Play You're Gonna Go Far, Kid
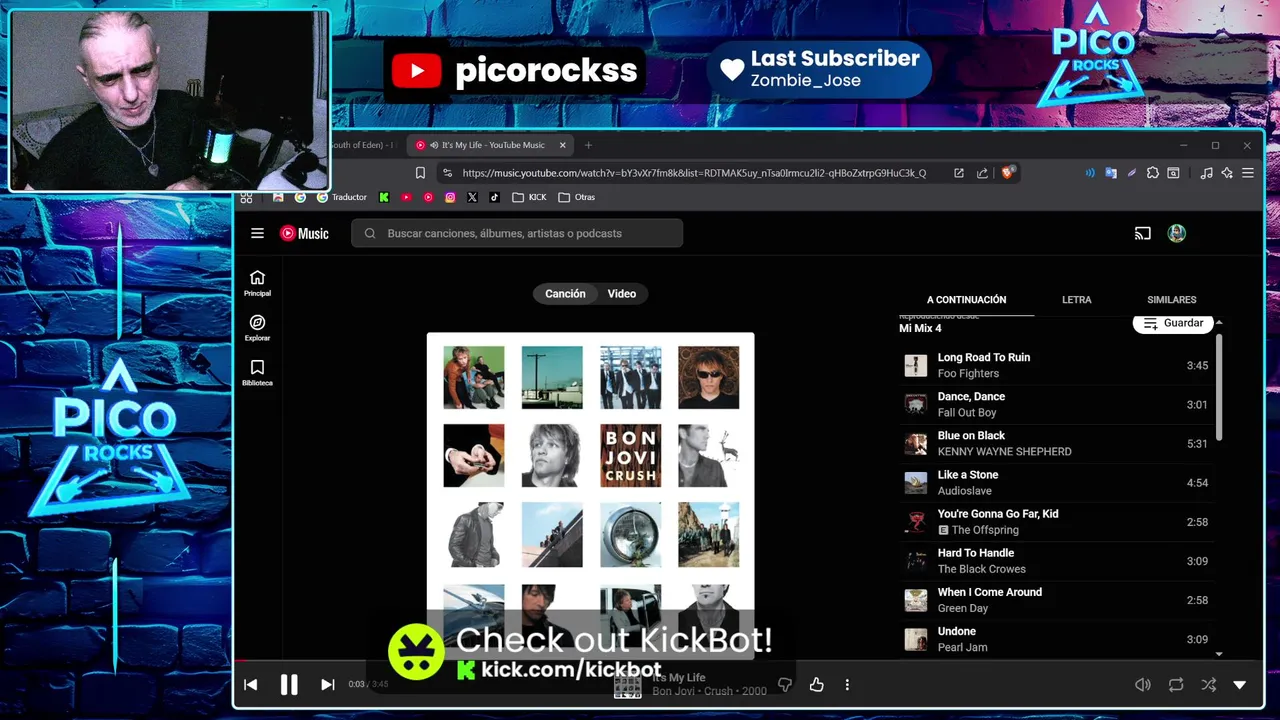Viewport: 1280px width, 720px height. pyautogui.click(x=1057, y=522)
